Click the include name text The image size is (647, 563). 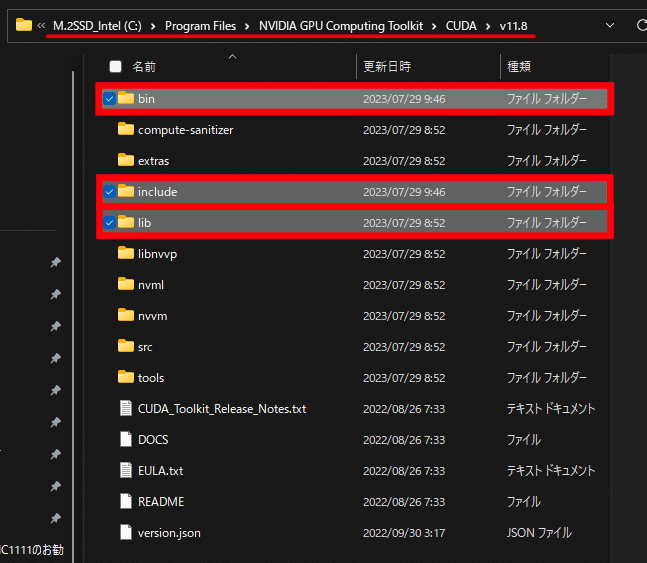tap(158, 192)
